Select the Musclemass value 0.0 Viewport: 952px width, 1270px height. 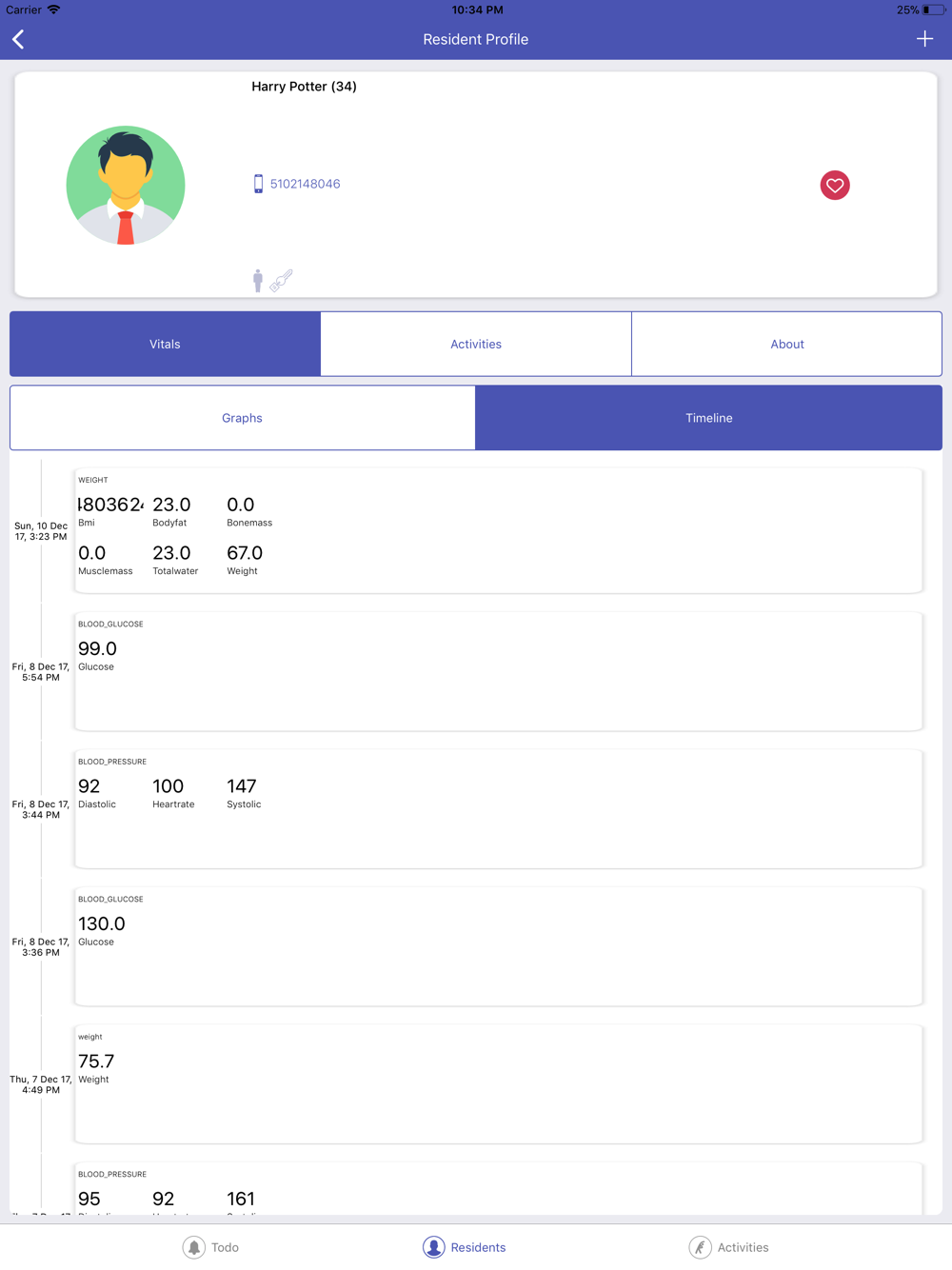(91, 553)
